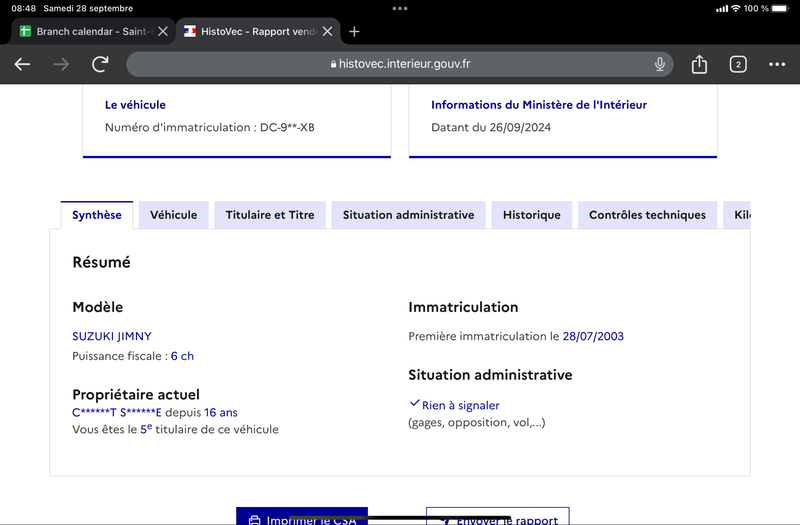Open the browser three-dot menu
Screen dimensions: 800x525
777,64
